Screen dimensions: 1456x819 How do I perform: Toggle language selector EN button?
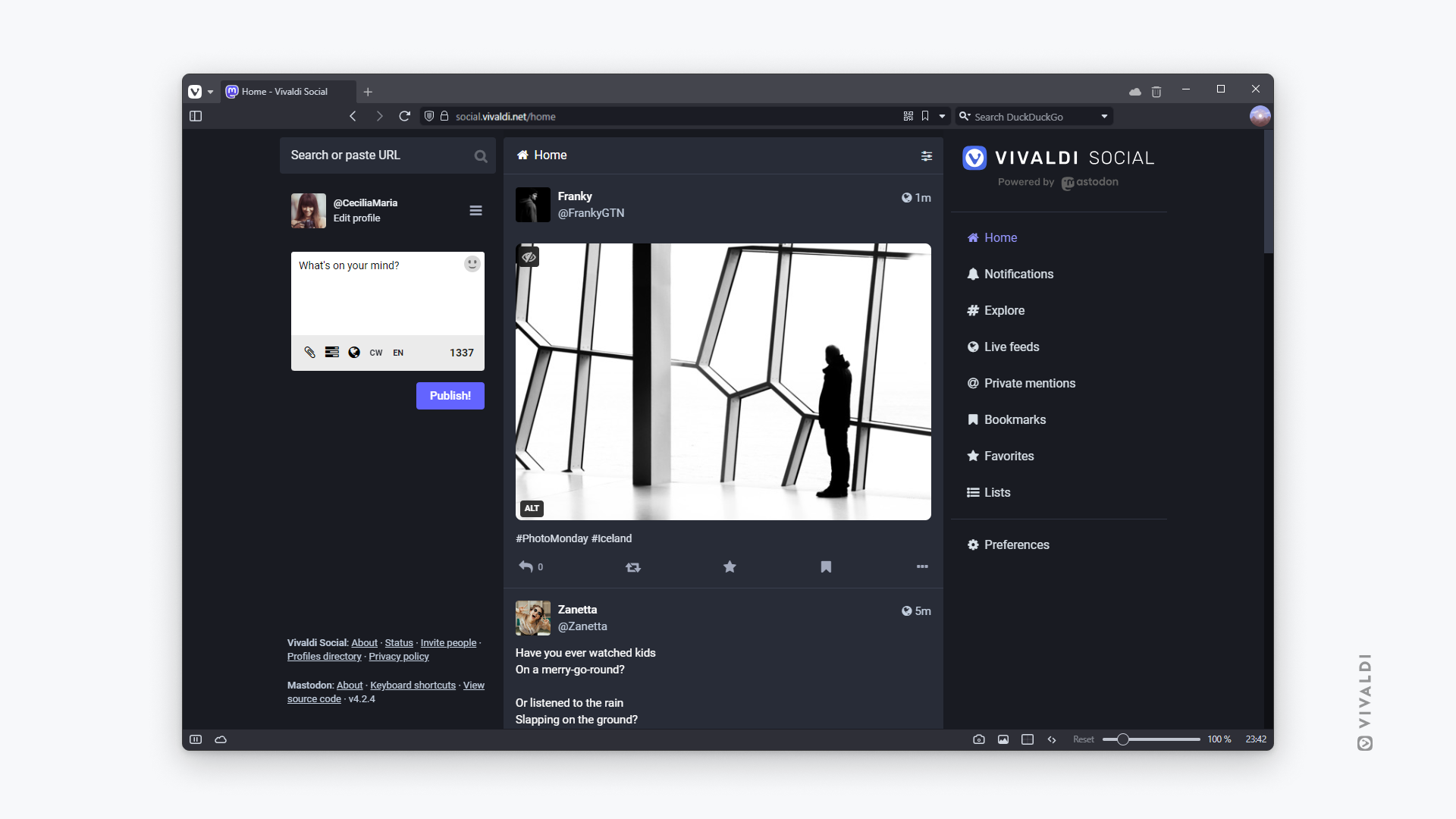[x=397, y=352]
